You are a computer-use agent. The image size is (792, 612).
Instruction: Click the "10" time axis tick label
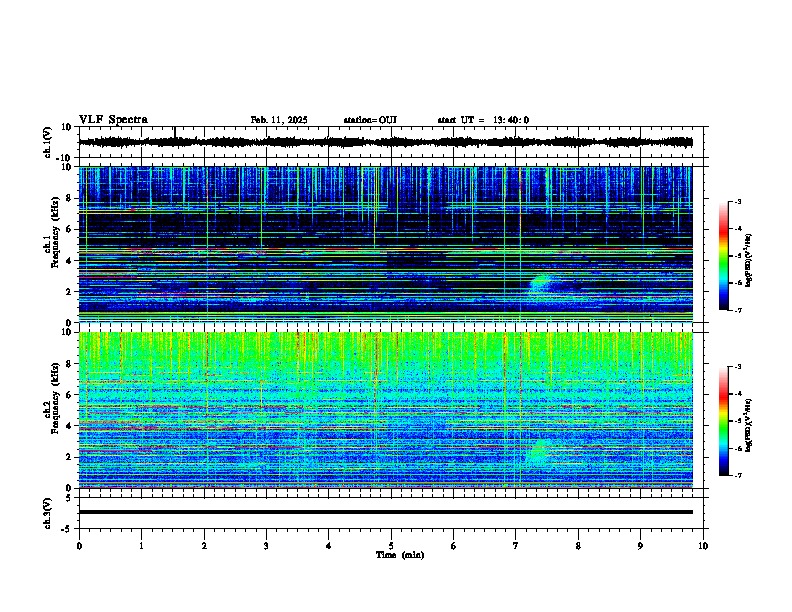coord(703,546)
